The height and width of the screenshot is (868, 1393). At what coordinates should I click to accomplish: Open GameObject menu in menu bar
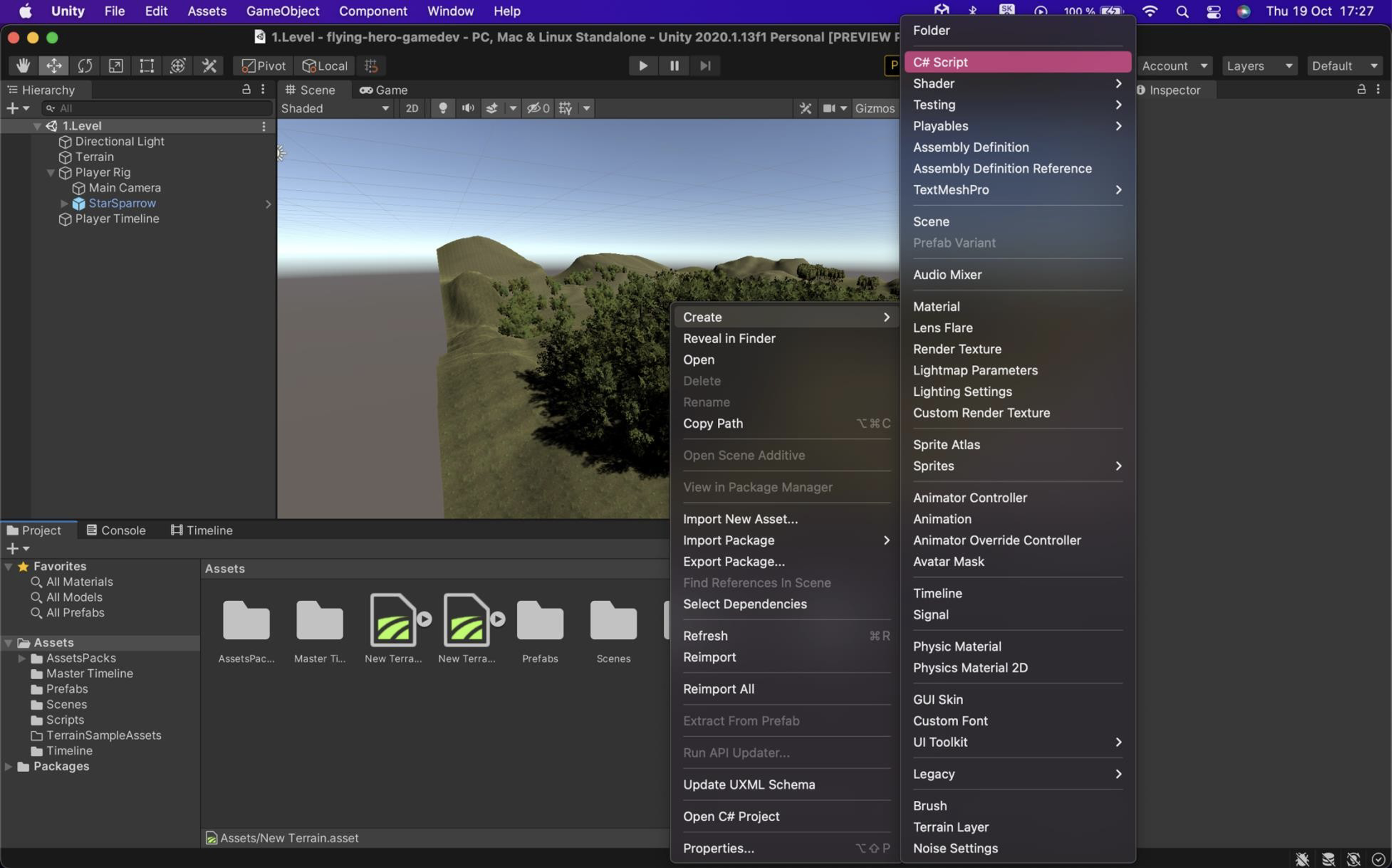point(283,11)
